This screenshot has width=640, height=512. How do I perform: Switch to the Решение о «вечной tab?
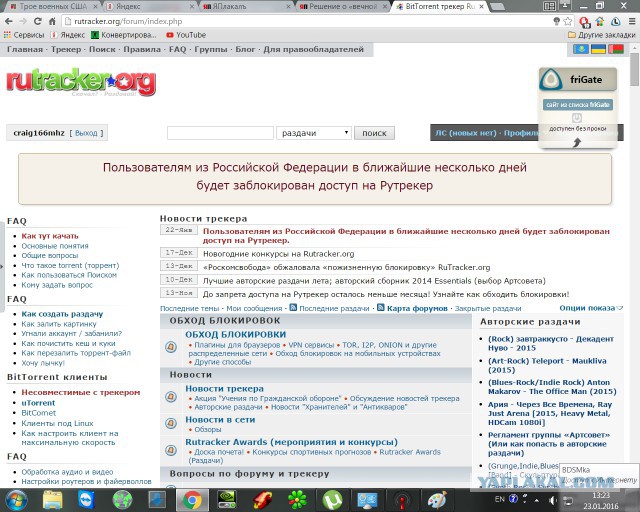click(x=343, y=7)
